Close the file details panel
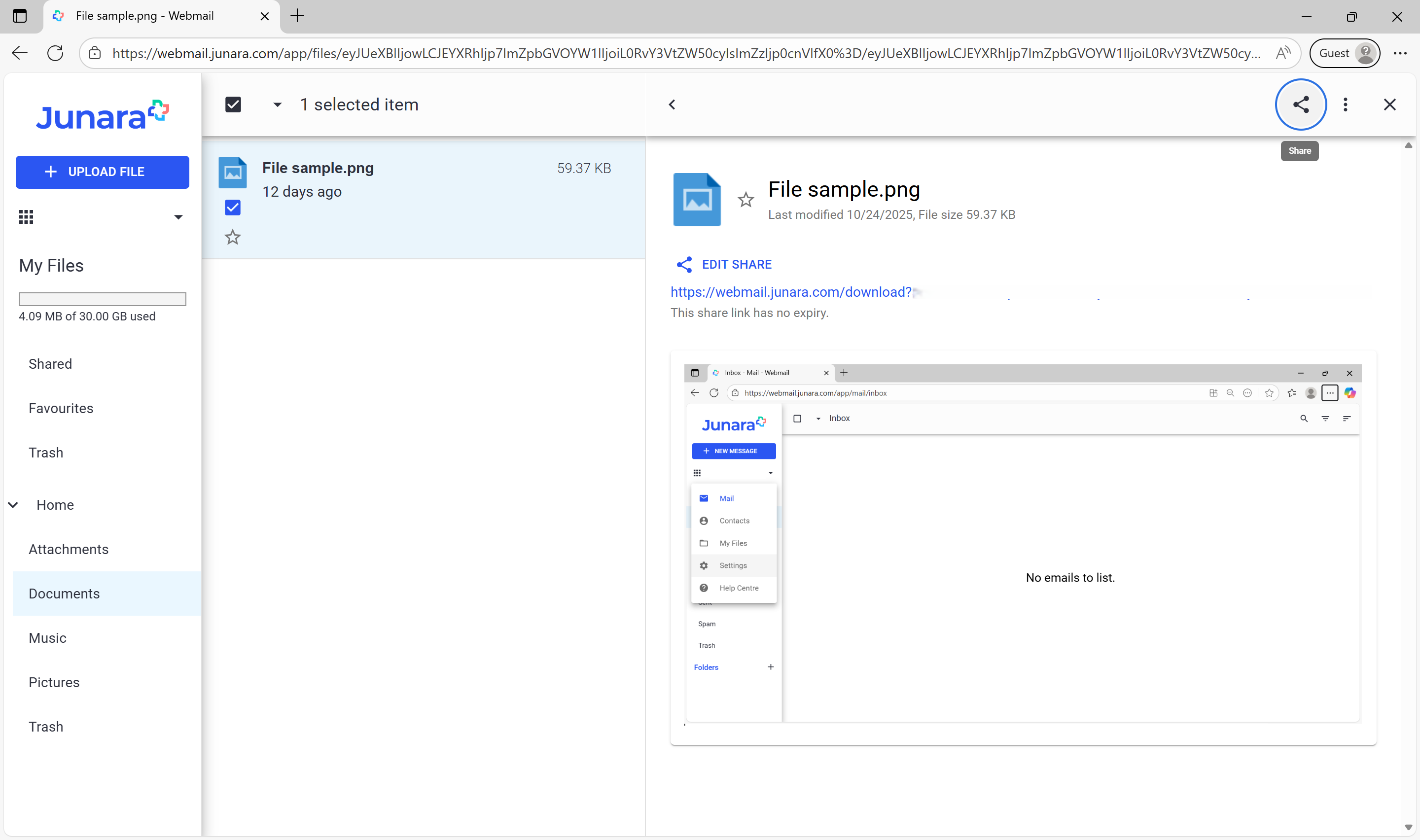The height and width of the screenshot is (840, 1420). [1389, 105]
